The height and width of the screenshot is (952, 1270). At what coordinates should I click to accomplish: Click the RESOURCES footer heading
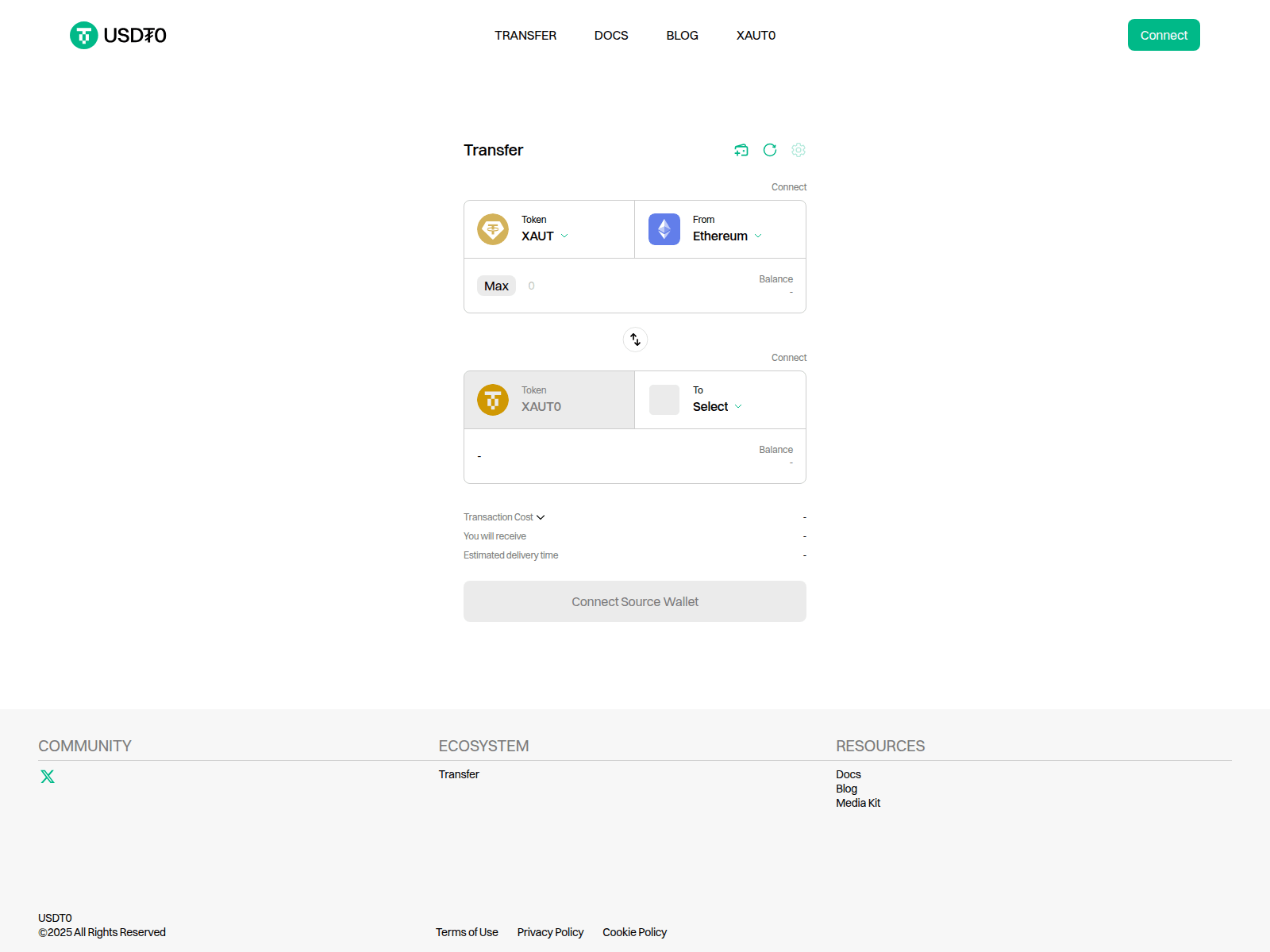pos(880,746)
